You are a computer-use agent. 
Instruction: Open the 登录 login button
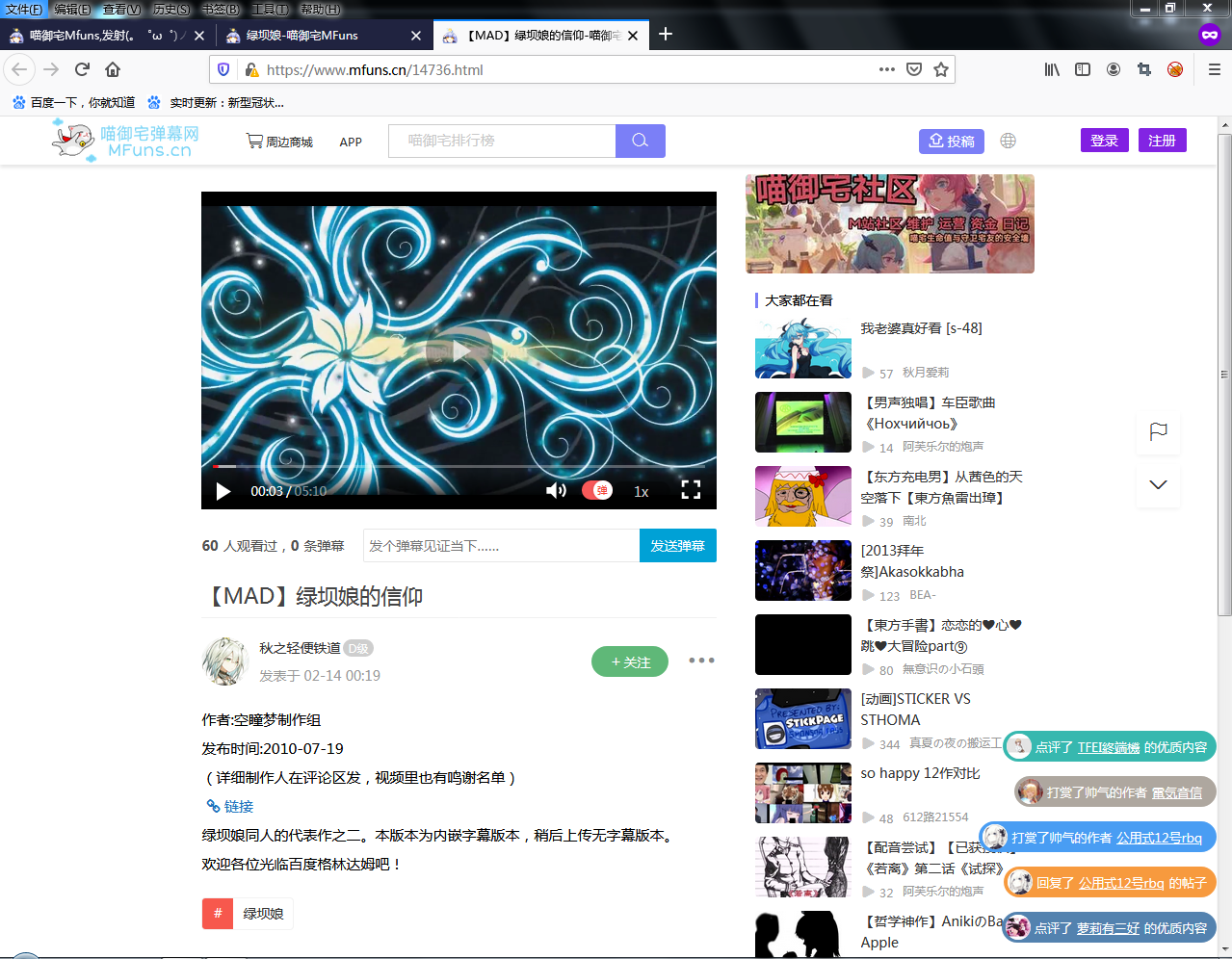[x=1104, y=141]
